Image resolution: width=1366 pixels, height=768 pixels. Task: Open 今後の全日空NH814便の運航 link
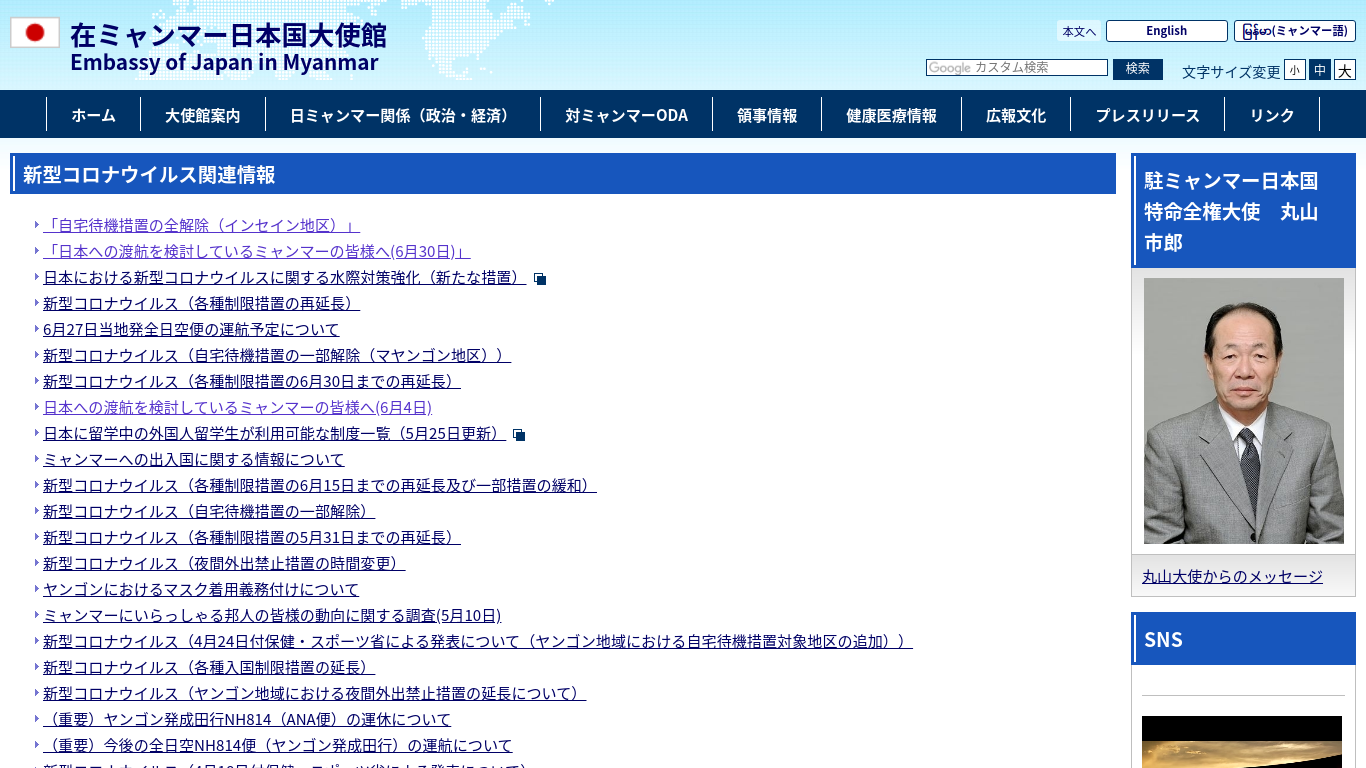(x=277, y=745)
